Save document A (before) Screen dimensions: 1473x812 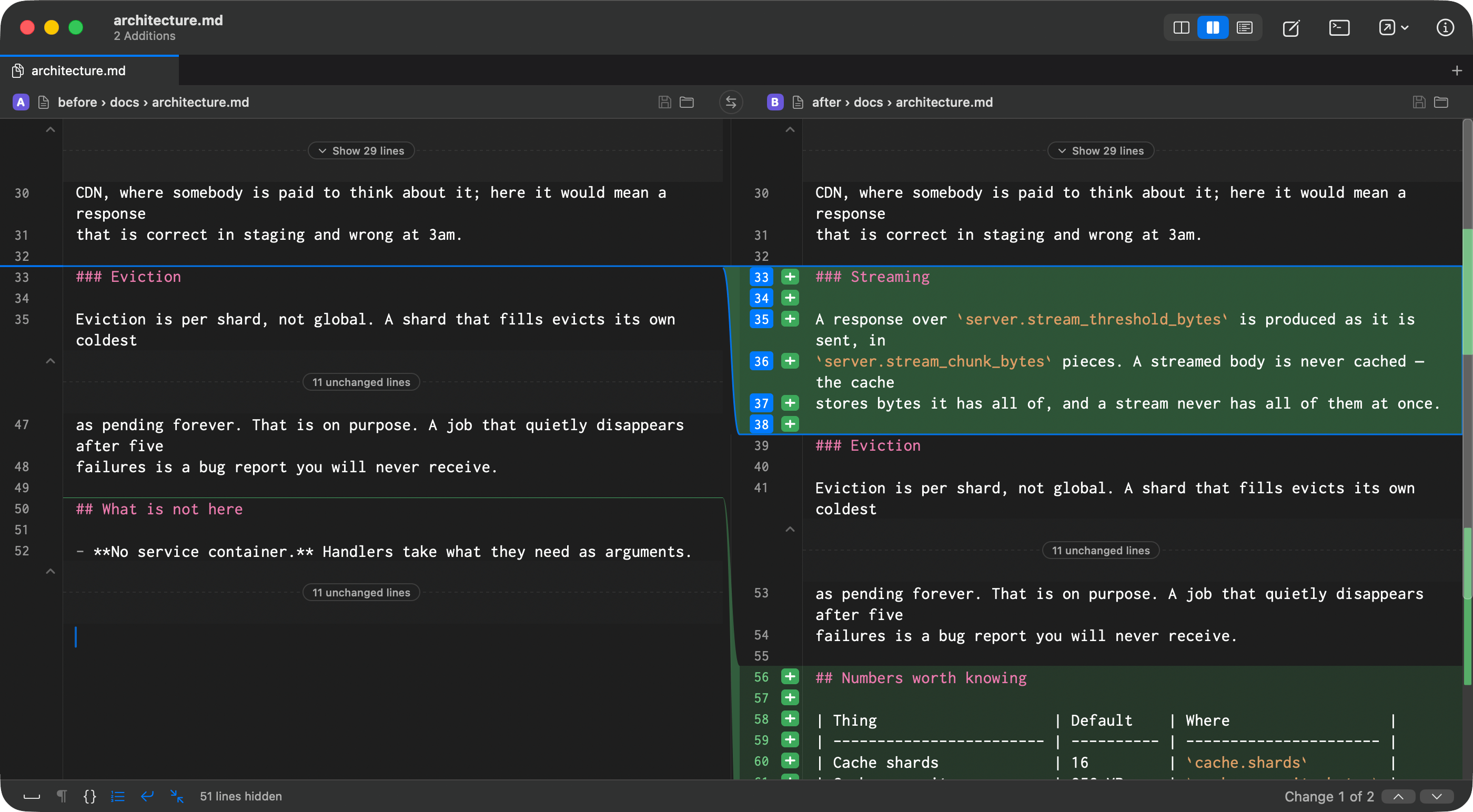pos(664,103)
